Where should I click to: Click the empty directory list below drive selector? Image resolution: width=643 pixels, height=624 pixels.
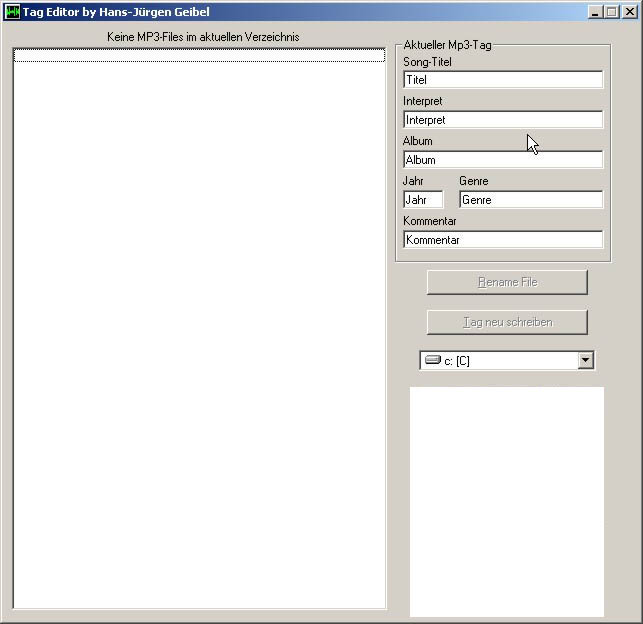pyautogui.click(x=507, y=500)
